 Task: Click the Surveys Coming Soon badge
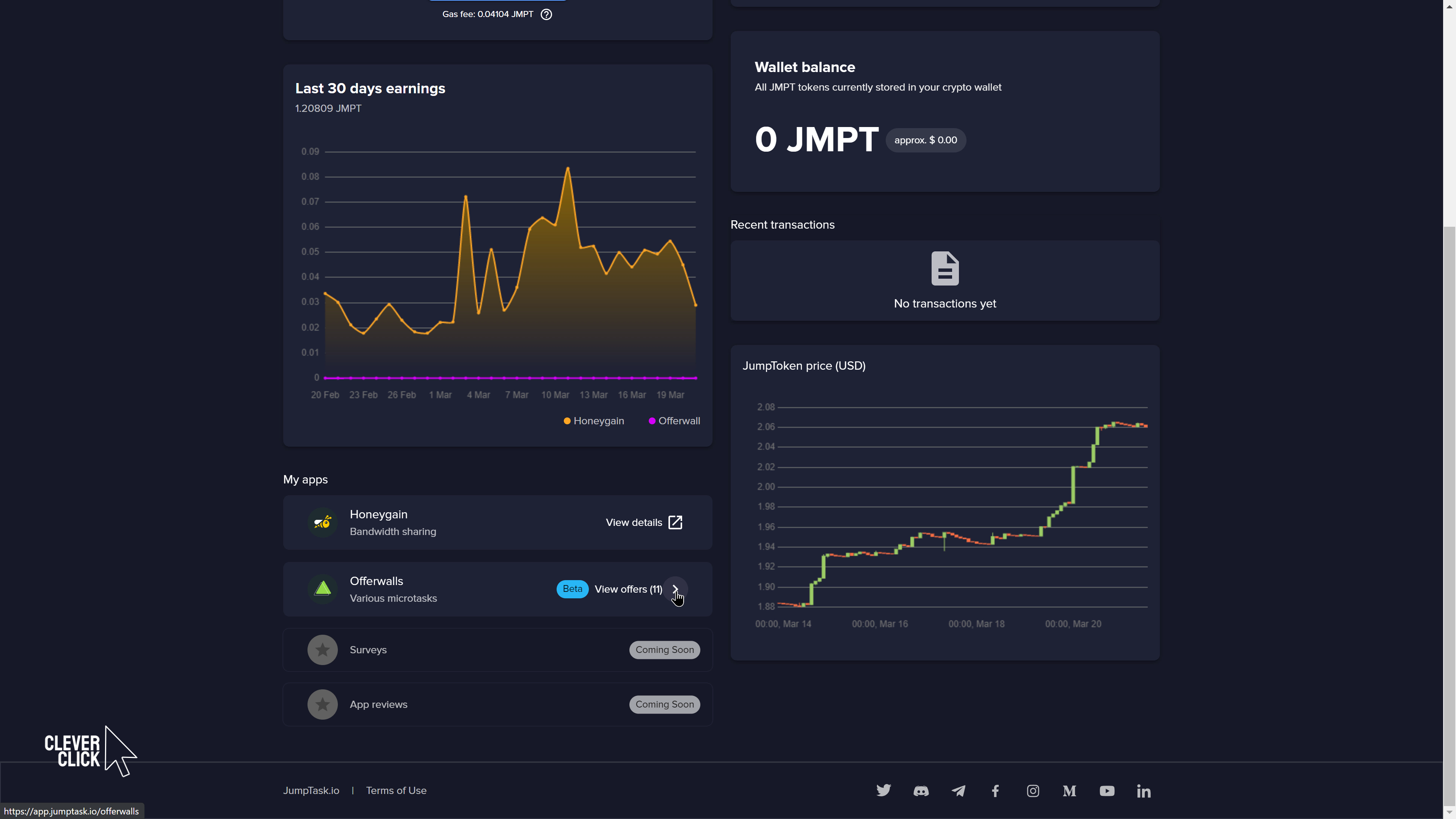click(x=665, y=650)
